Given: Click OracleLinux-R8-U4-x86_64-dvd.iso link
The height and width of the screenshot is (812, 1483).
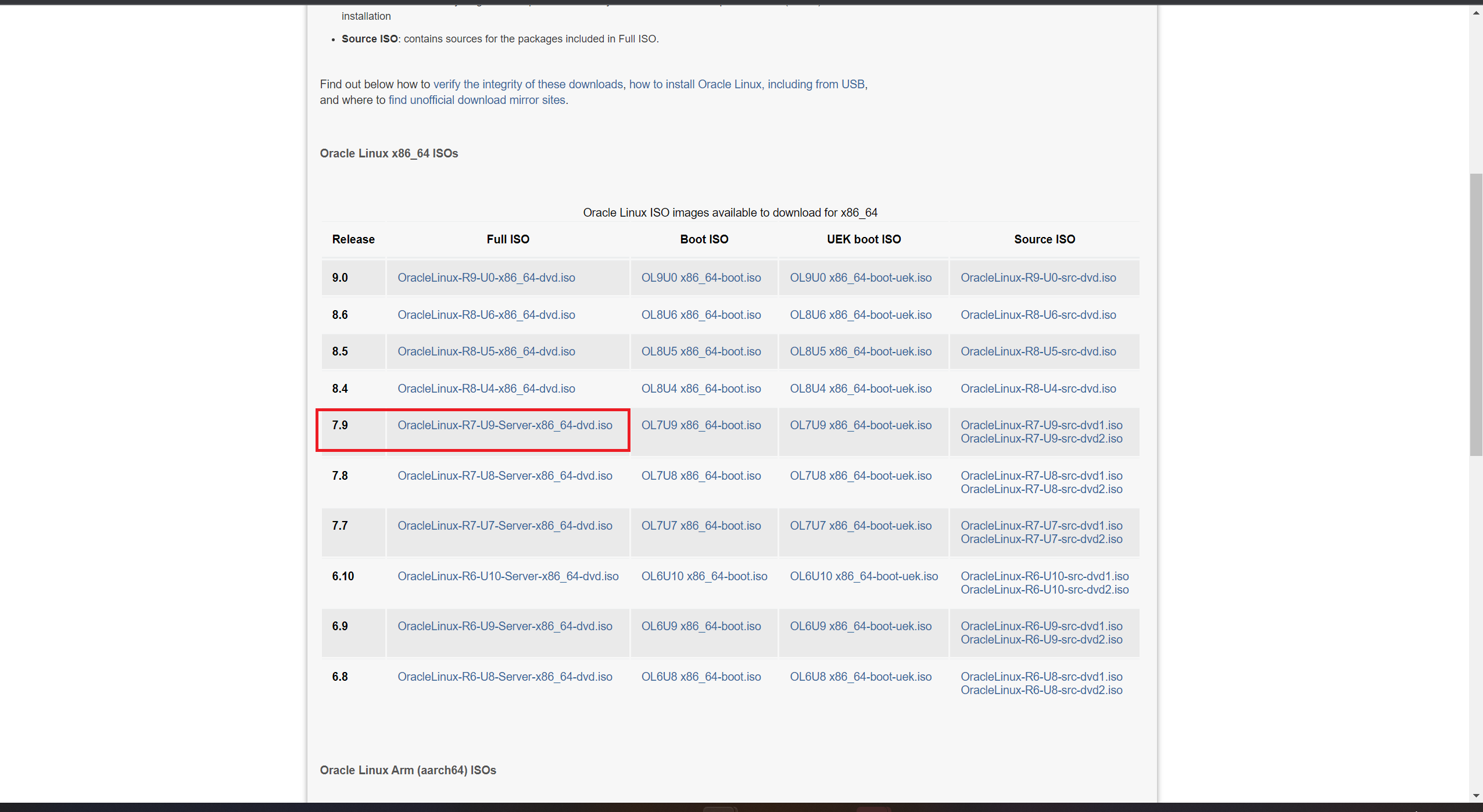Looking at the screenshot, I should pos(486,389).
